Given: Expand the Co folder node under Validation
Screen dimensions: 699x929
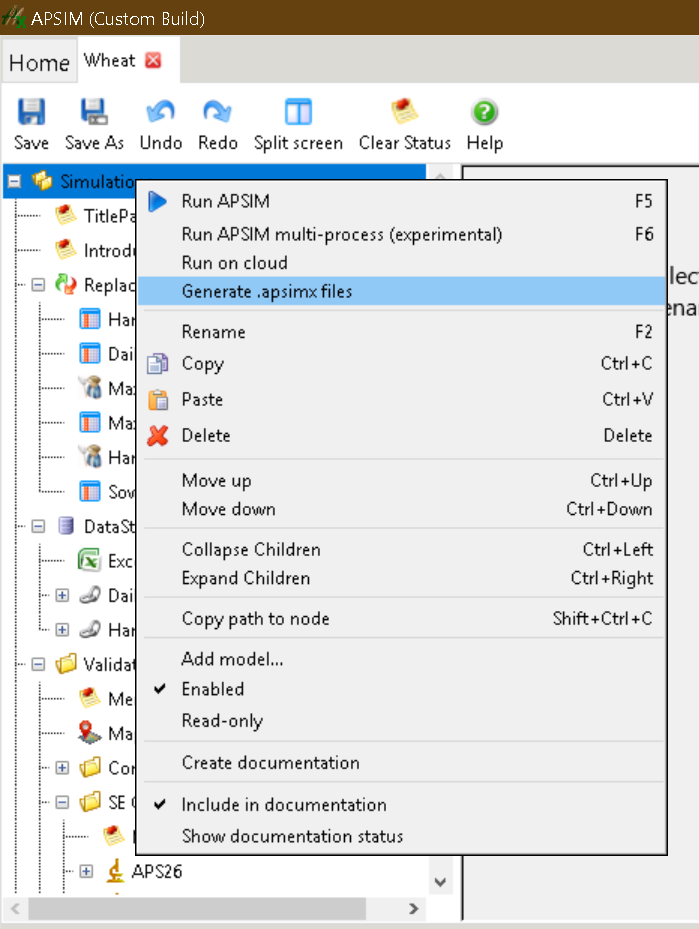Looking at the screenshot, I should click(x=62, y=768).
